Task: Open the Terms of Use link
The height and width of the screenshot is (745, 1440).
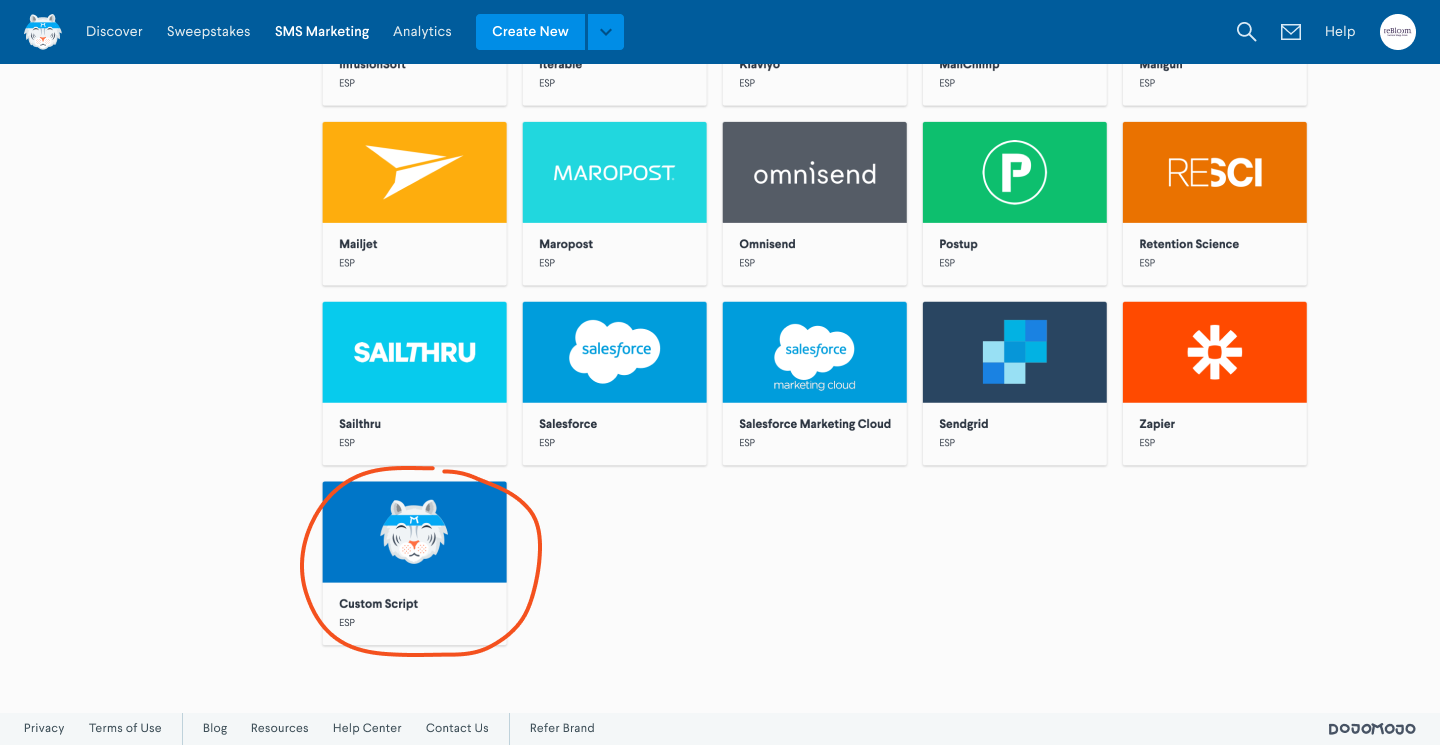Action: point(125,728)
